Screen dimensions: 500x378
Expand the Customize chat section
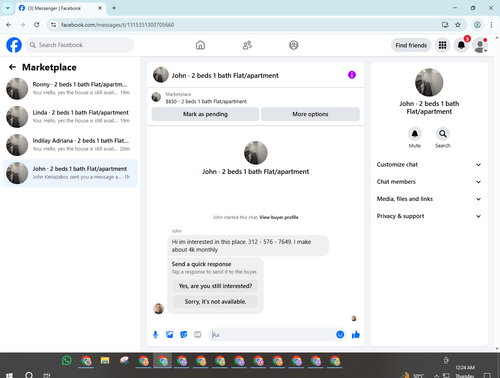tap(429, 164)
